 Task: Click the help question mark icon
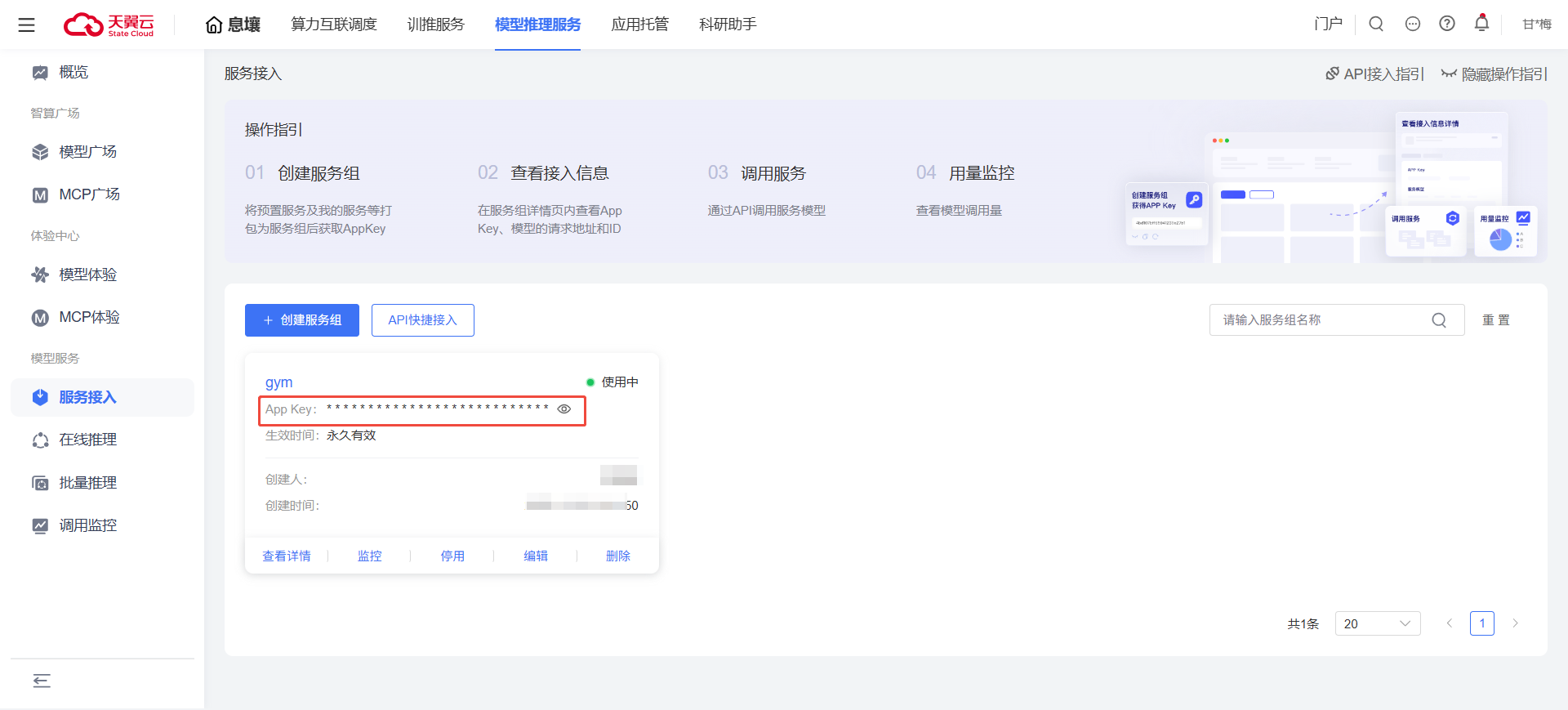(1447, 24)
